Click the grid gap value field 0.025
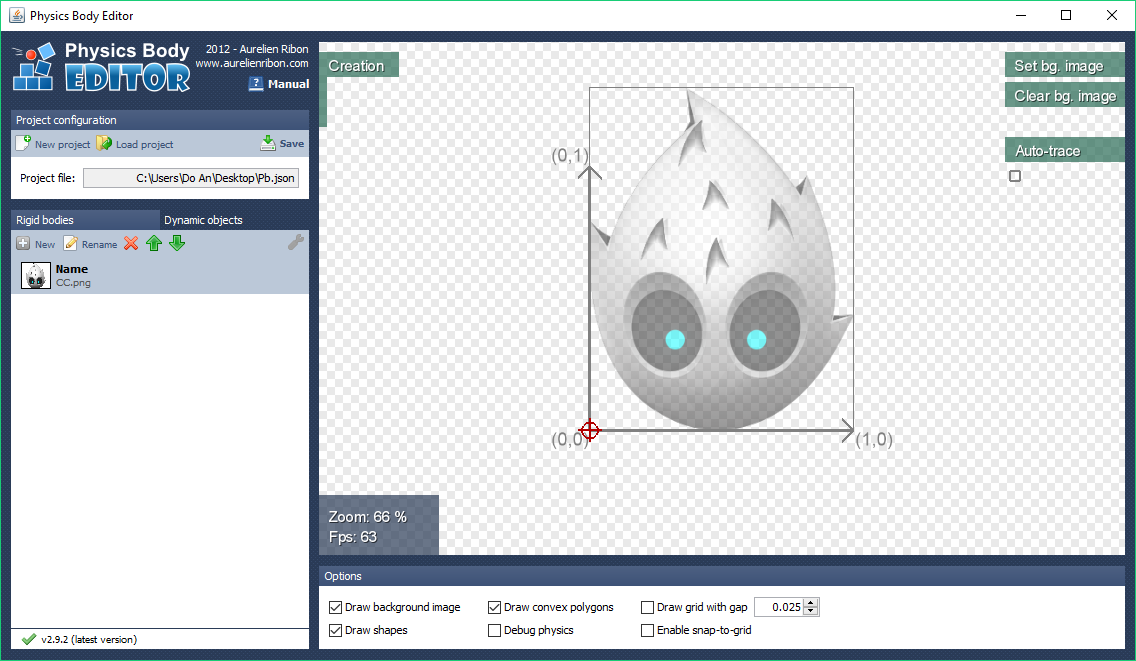1136x661 pixels. click(x=780, y=607)
